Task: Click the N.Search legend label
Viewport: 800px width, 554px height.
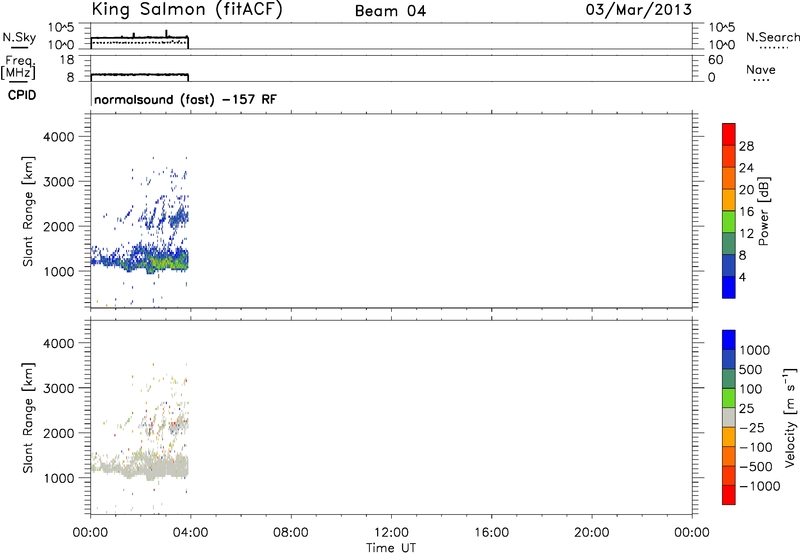Action: click(x=773, y=37)
